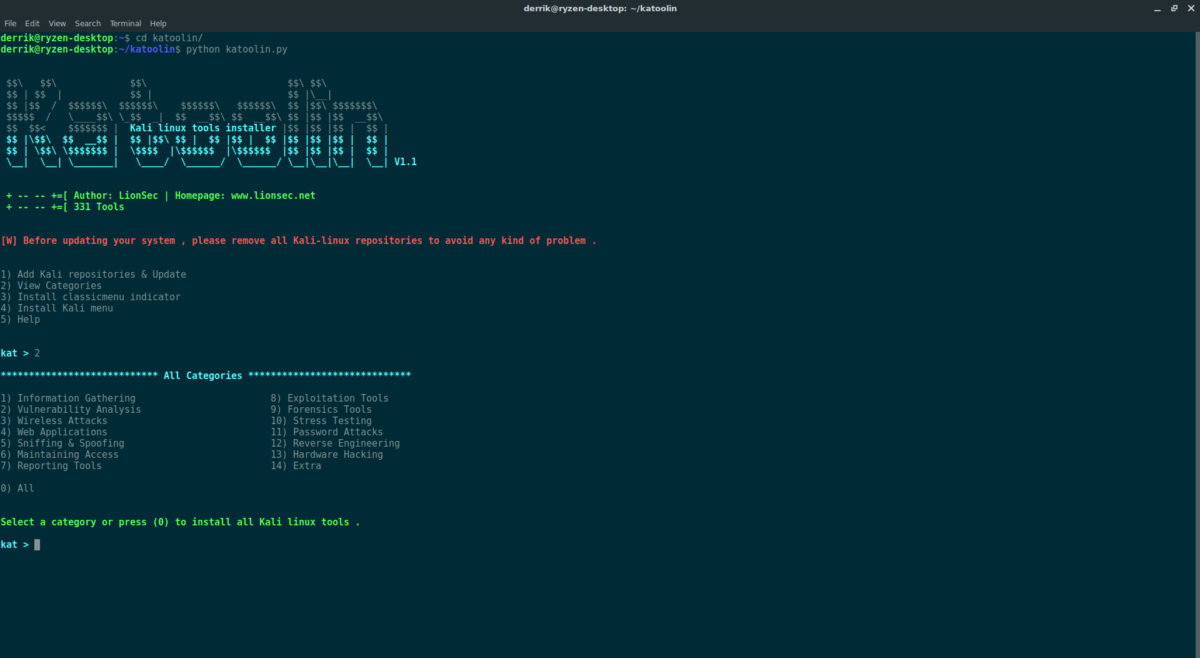This screenshot has width=1200, height=658.
Task: Click the 'kat > 2' prompt line
Action: click(x=20, y=353)
